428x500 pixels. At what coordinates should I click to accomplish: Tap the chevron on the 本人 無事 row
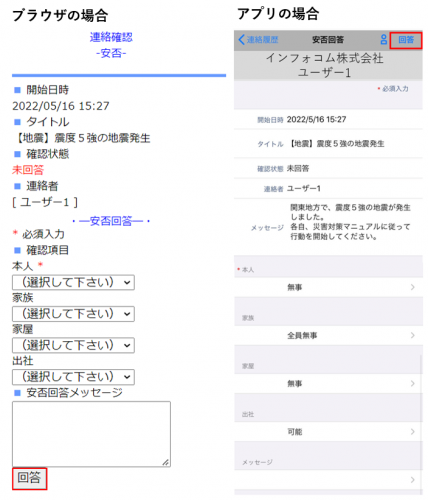click(413, 287)
